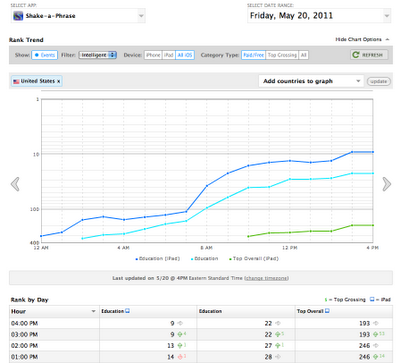This screenshot has width=400, height=363.
Task: Select the 01:00 PM row
Action: pyautogui.click(x=201, y=357)
